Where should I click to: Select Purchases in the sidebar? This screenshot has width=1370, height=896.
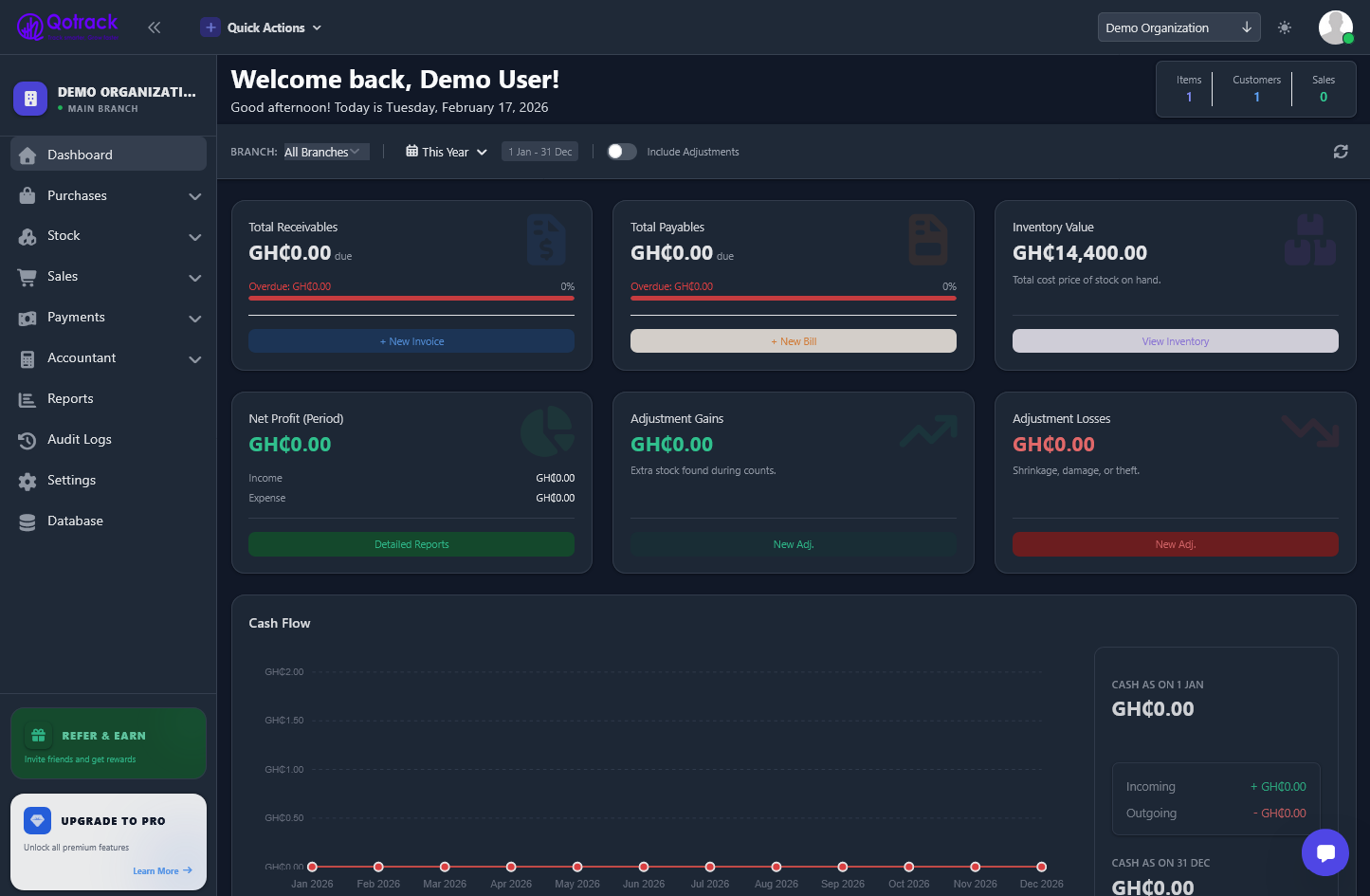108,195
